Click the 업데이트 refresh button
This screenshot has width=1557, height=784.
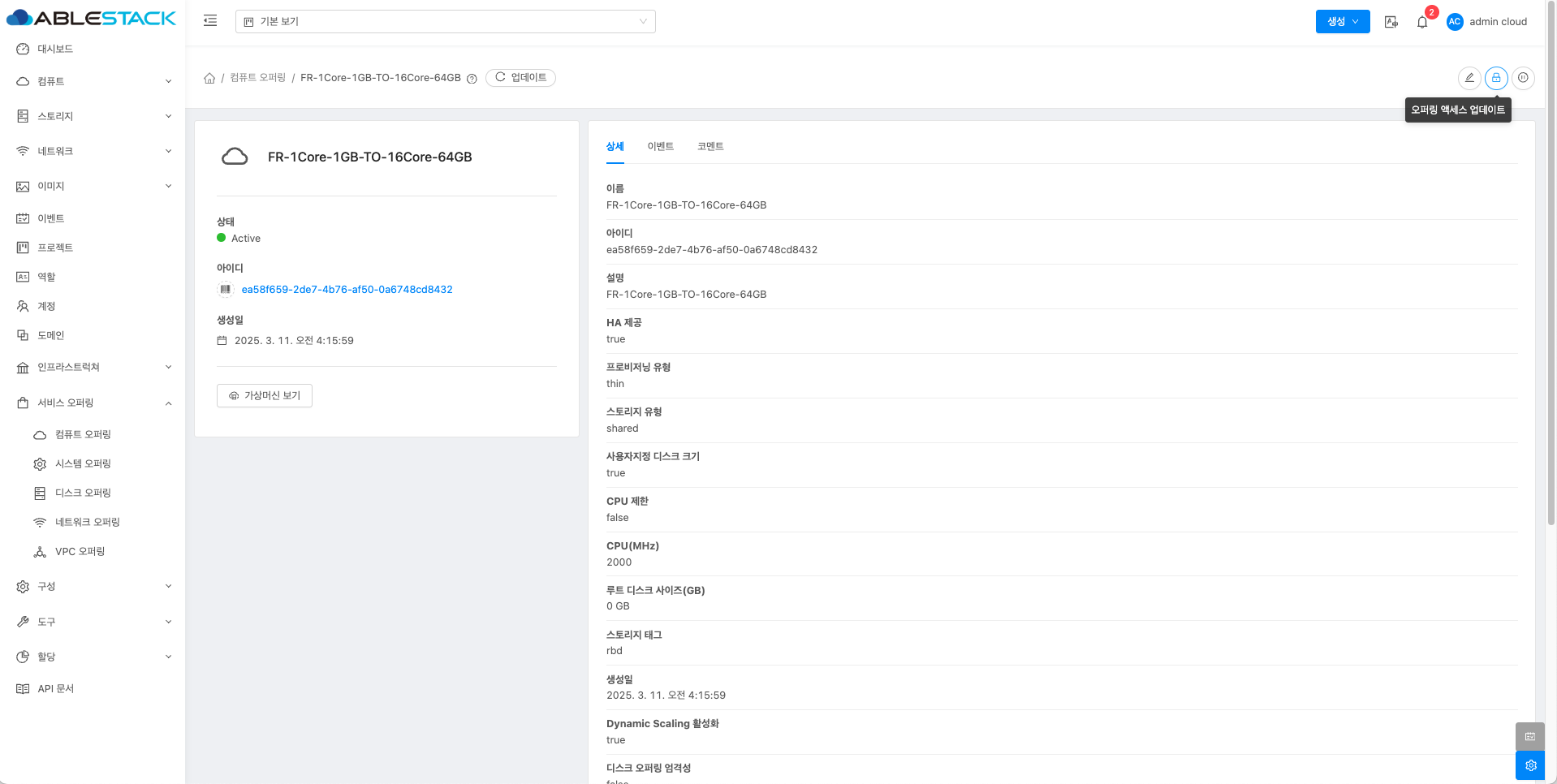(x=520, y=78)
